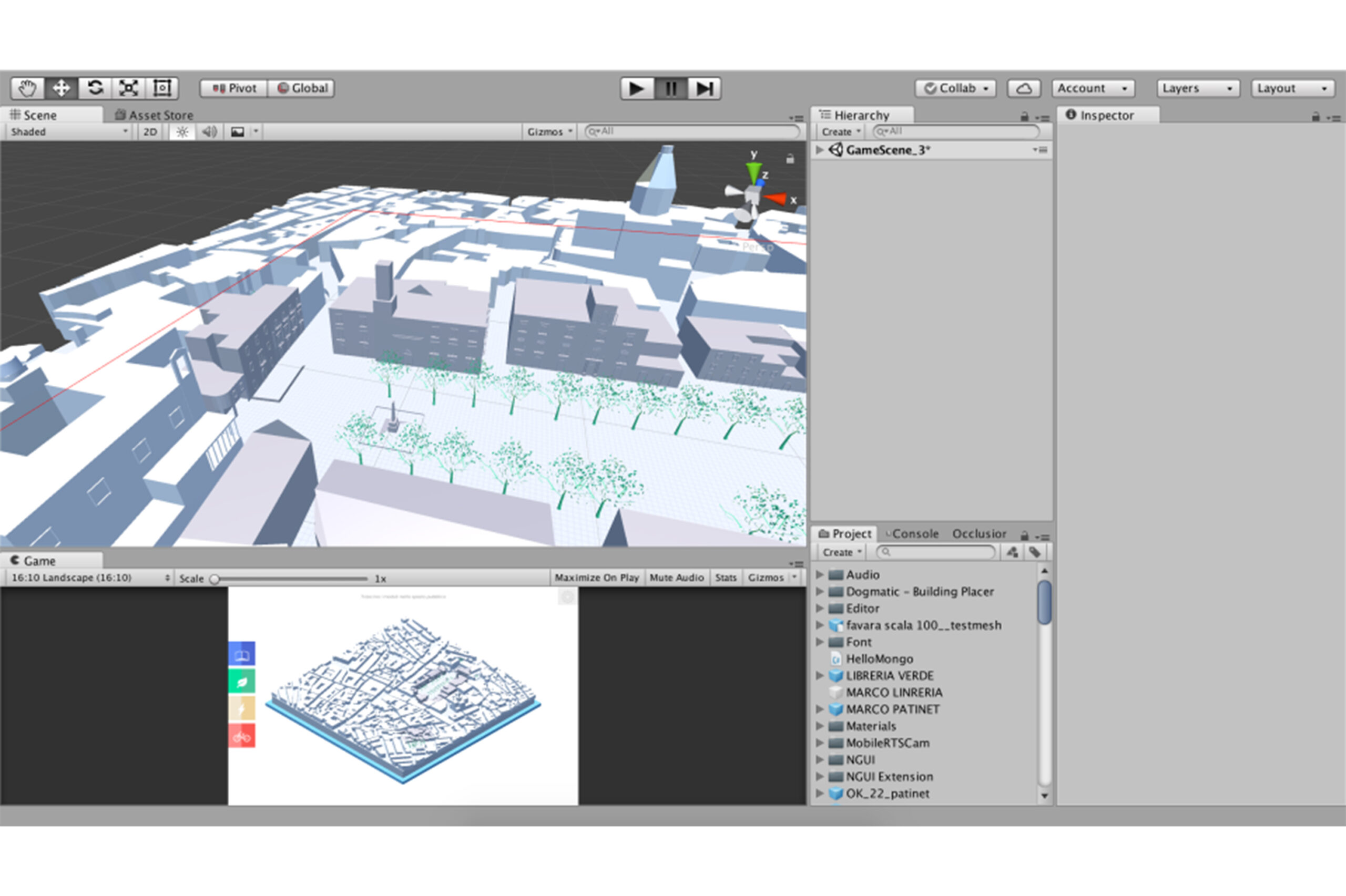Screen dimensions: 1346x896
Task: Expand the Materials folder
Action: pos(820,726)
